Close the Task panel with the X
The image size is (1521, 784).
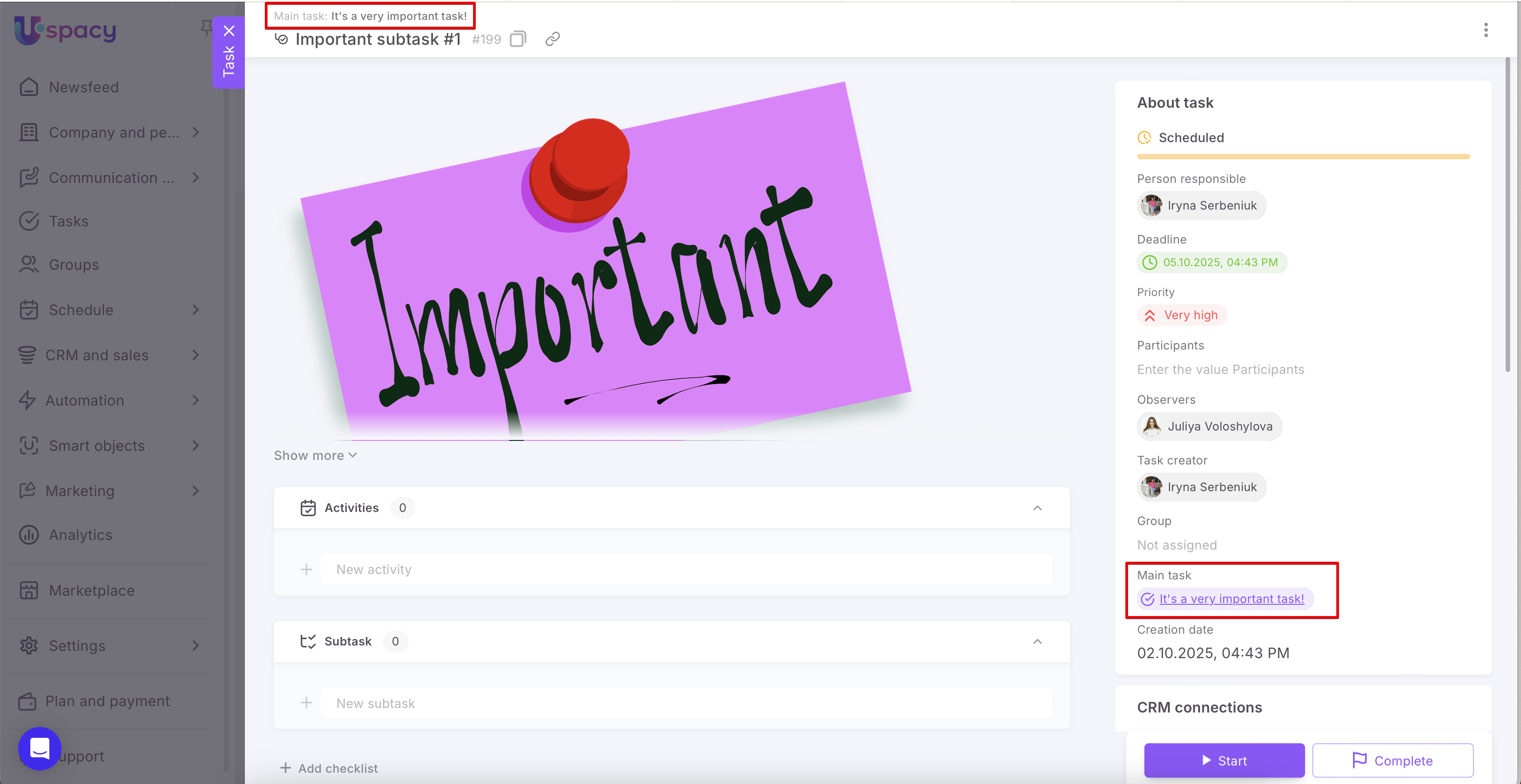pyautogui.click(x=229, y=31)
